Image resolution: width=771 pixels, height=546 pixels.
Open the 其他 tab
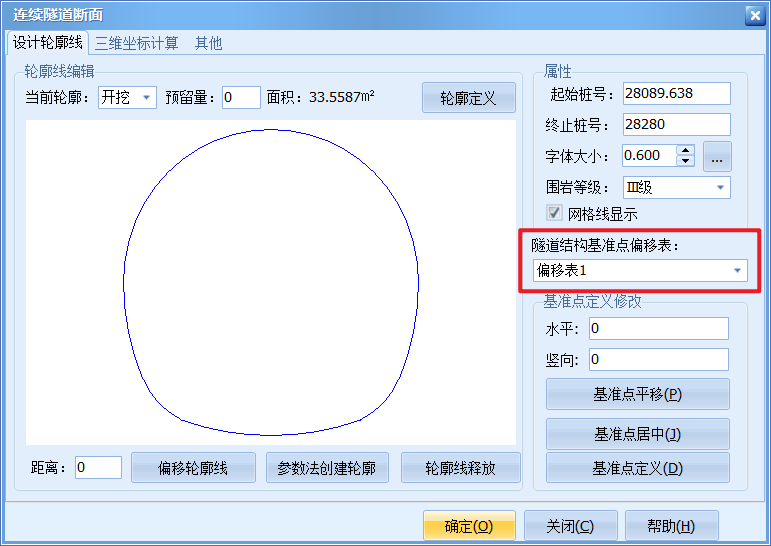(x=208, y=43)
